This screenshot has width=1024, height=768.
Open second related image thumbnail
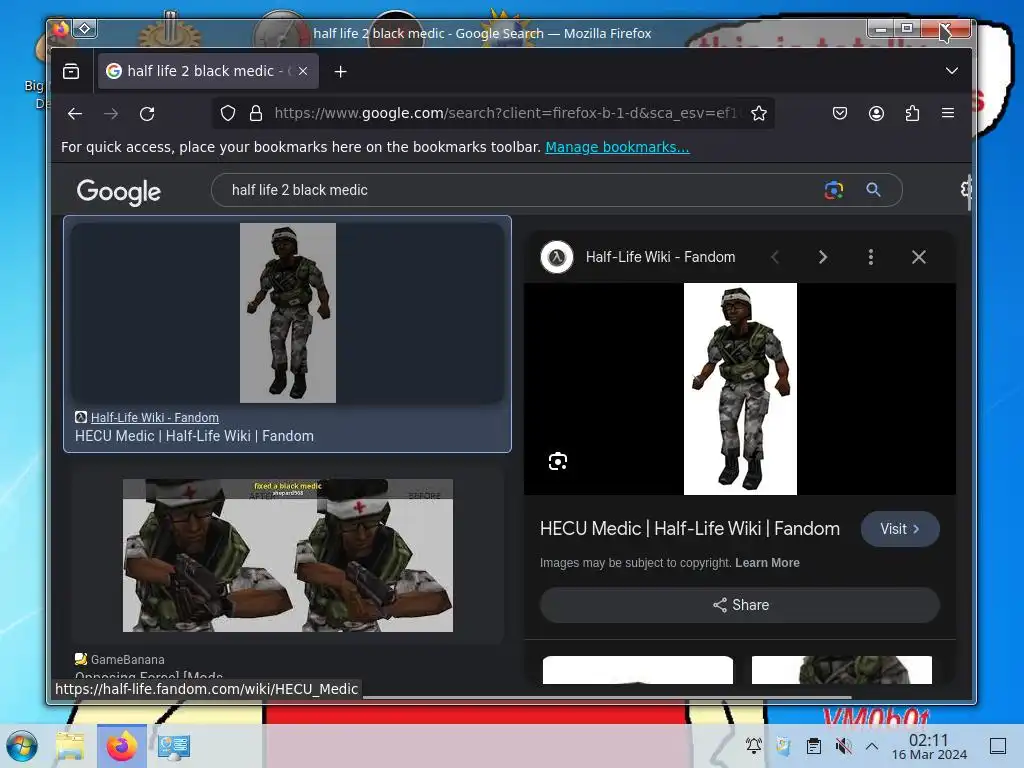tap(842, 670)
